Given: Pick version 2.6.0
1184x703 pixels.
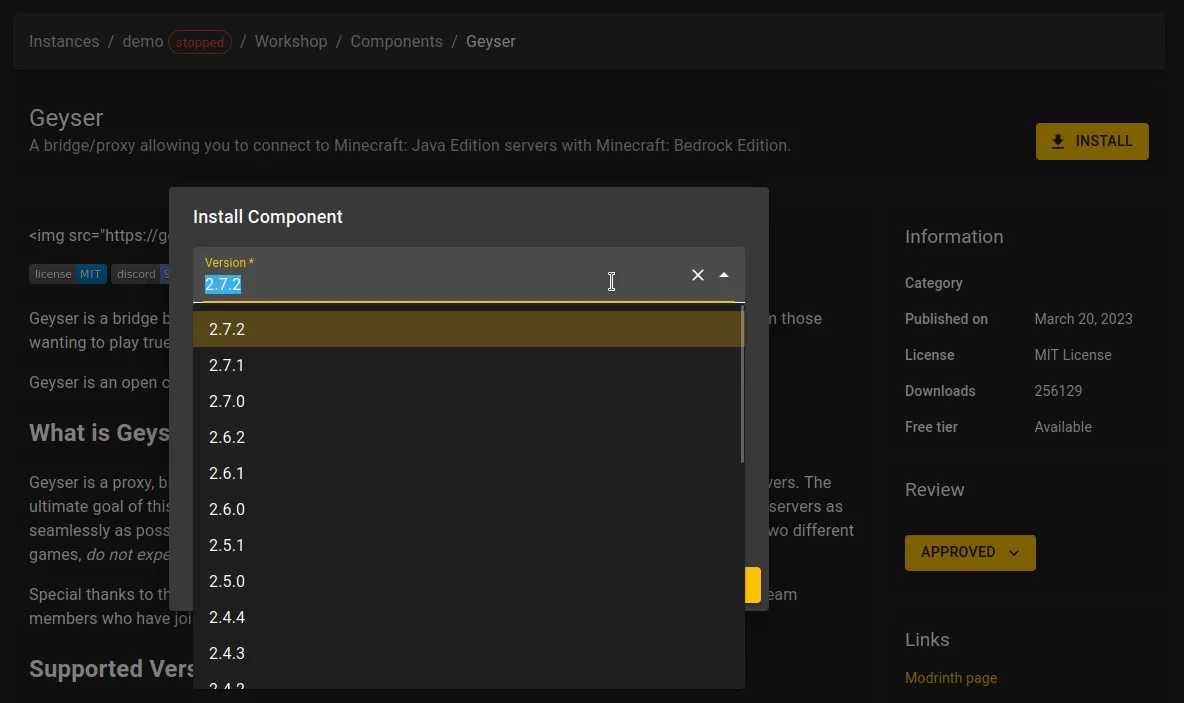Looking at the screenshot, I should point(467,509).
